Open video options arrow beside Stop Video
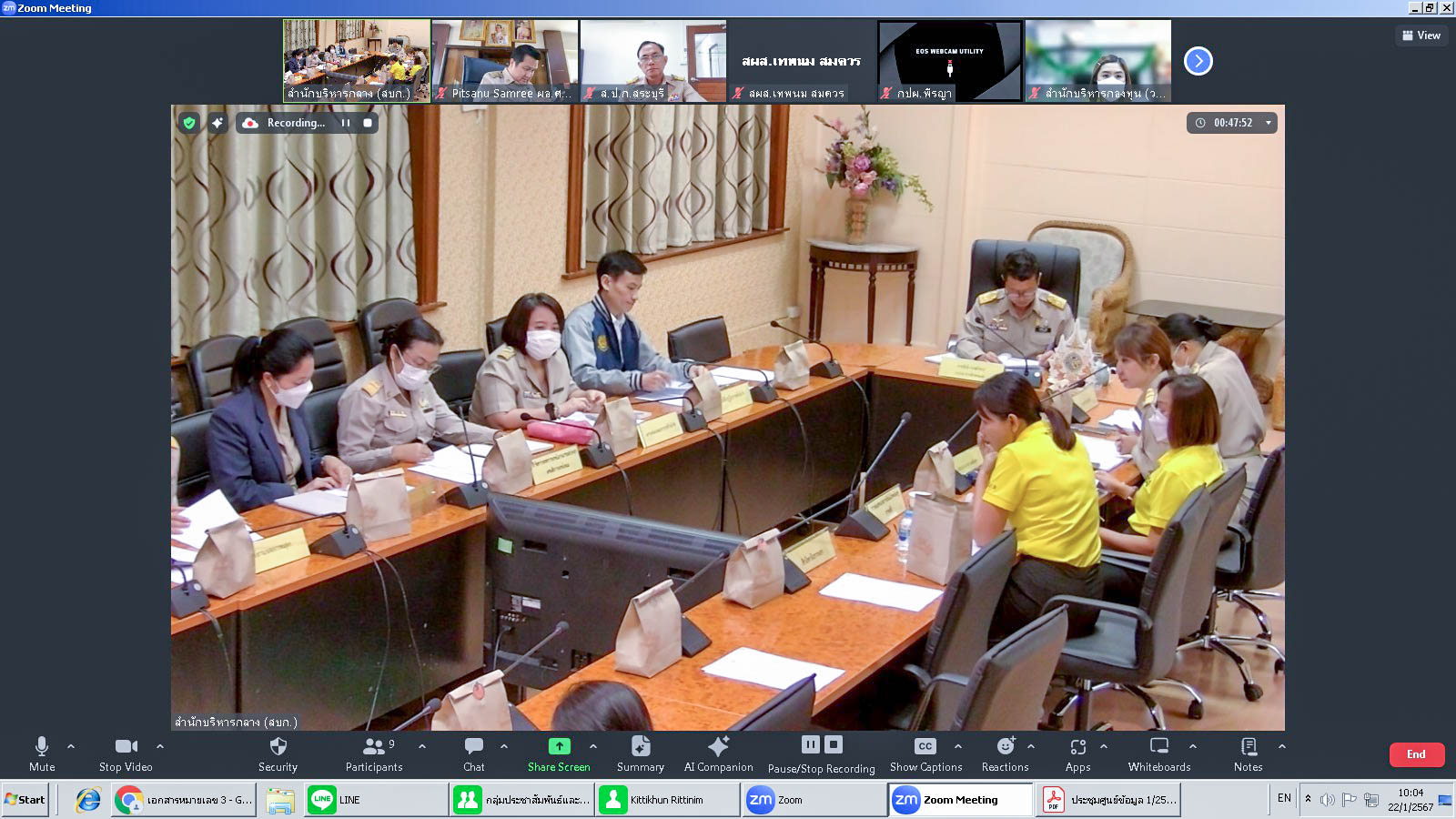 click(160, 746)
